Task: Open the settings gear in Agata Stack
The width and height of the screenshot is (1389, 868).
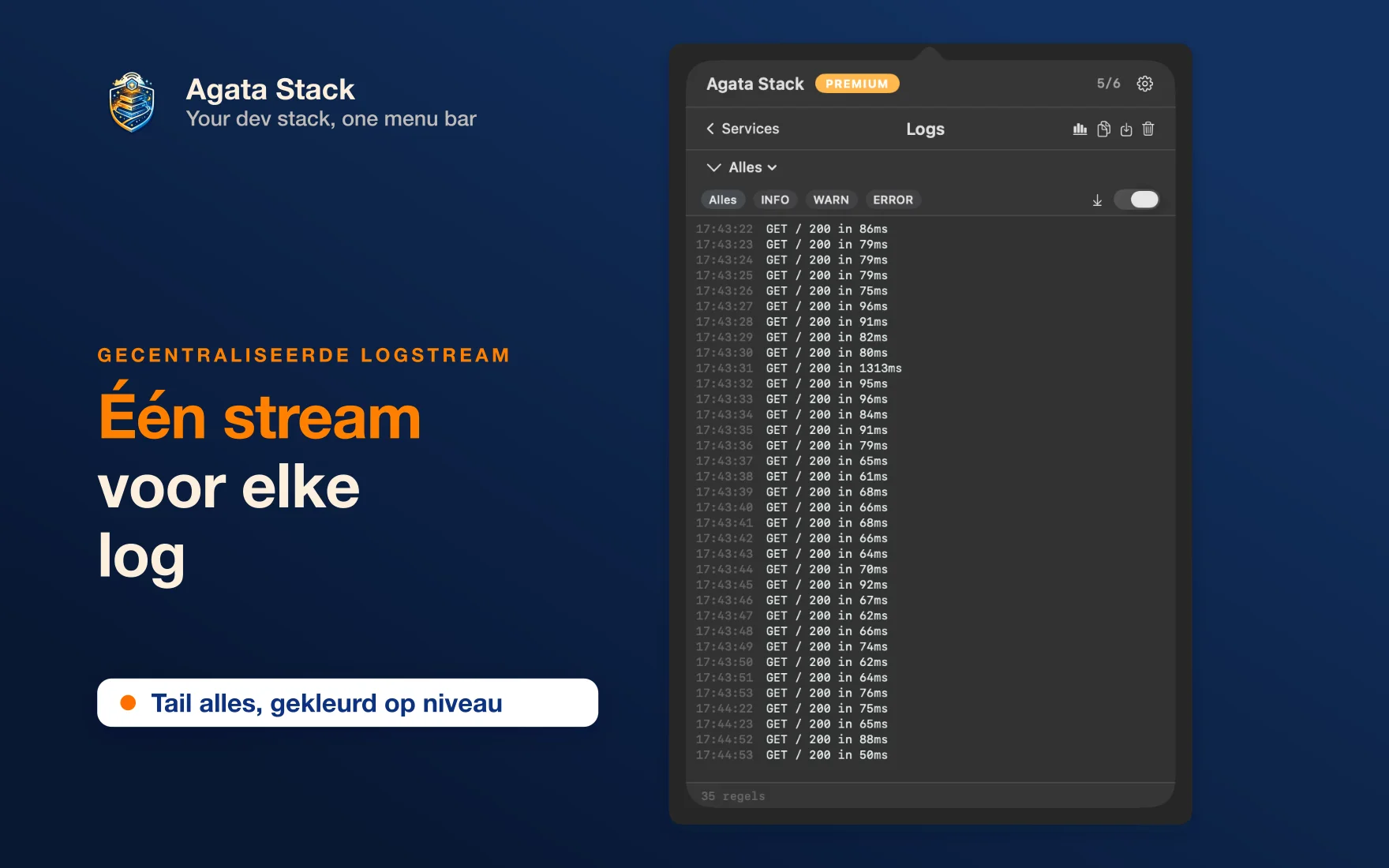Action: click(x=1144, y=84)
